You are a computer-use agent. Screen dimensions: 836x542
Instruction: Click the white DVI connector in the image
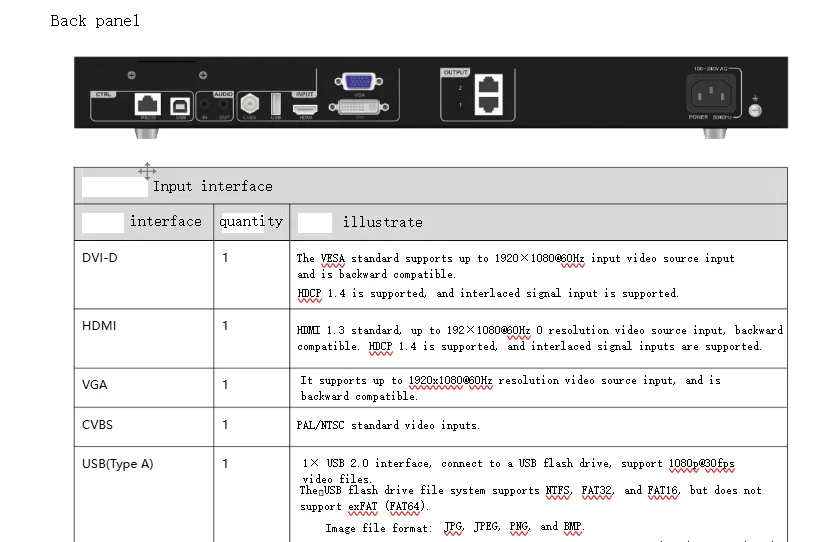(359, 107)
